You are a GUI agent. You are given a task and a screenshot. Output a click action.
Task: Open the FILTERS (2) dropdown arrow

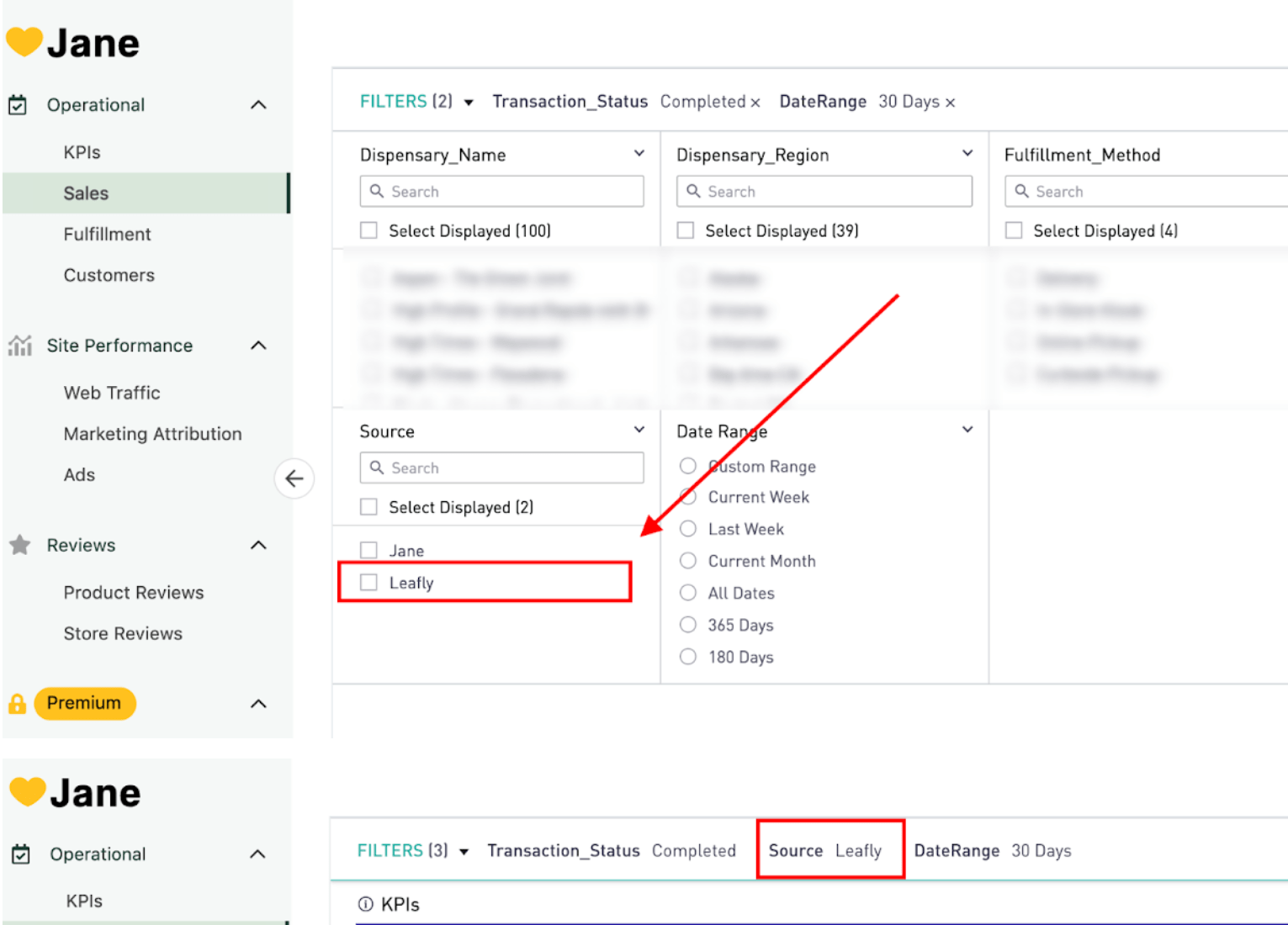(x=469, y=103)
